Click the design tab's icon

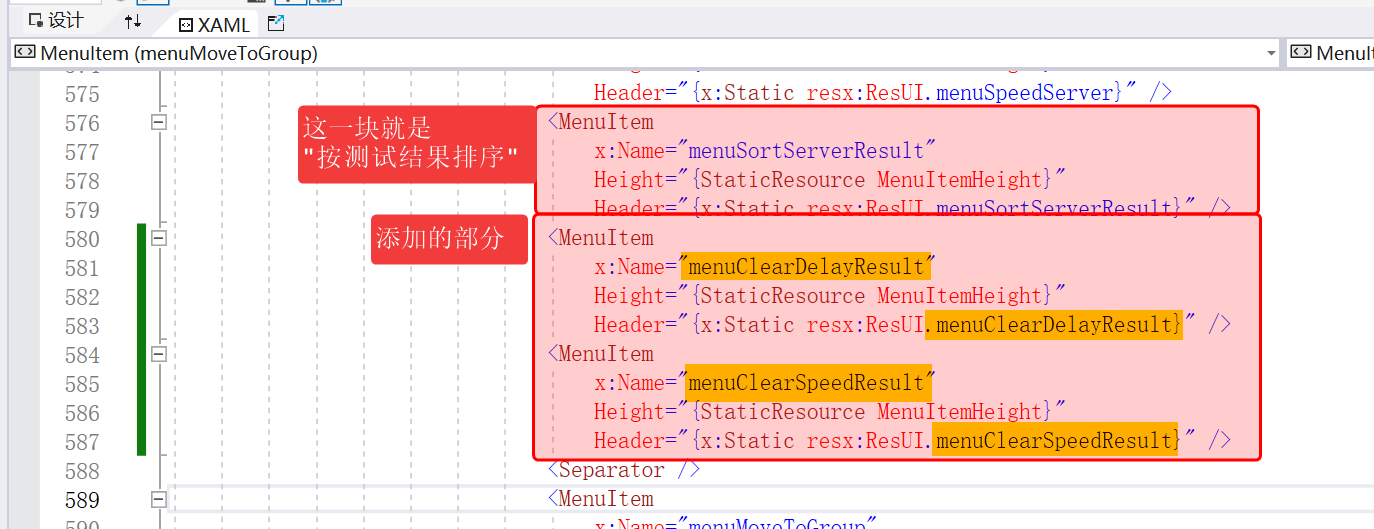coord(35,21)
